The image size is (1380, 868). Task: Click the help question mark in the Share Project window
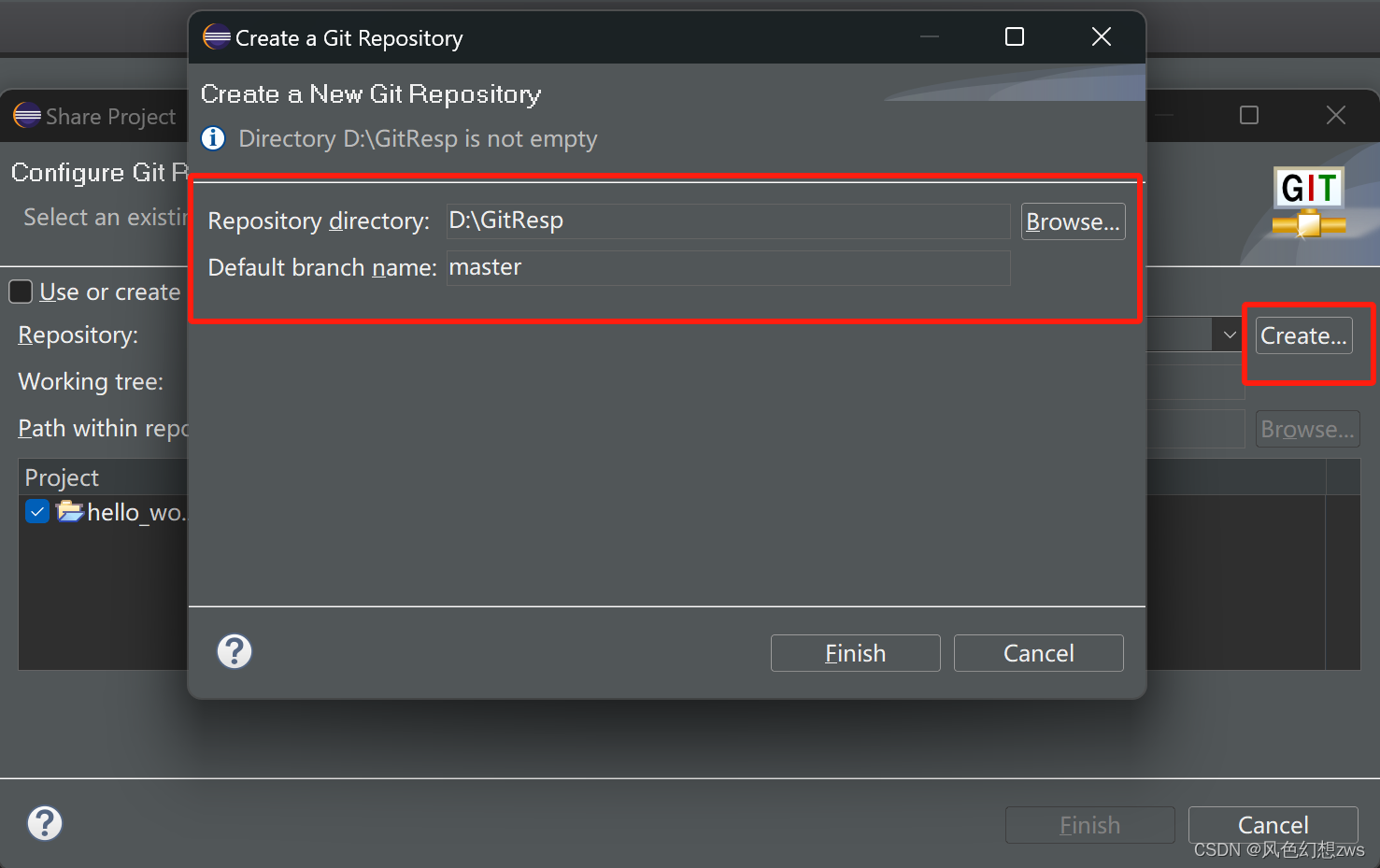[44, 823]
